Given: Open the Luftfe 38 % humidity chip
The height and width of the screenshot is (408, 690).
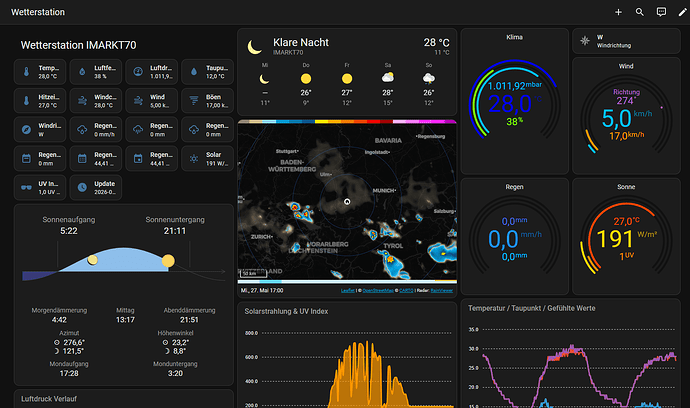Looking at the screenshot, I should pos(95,72).
